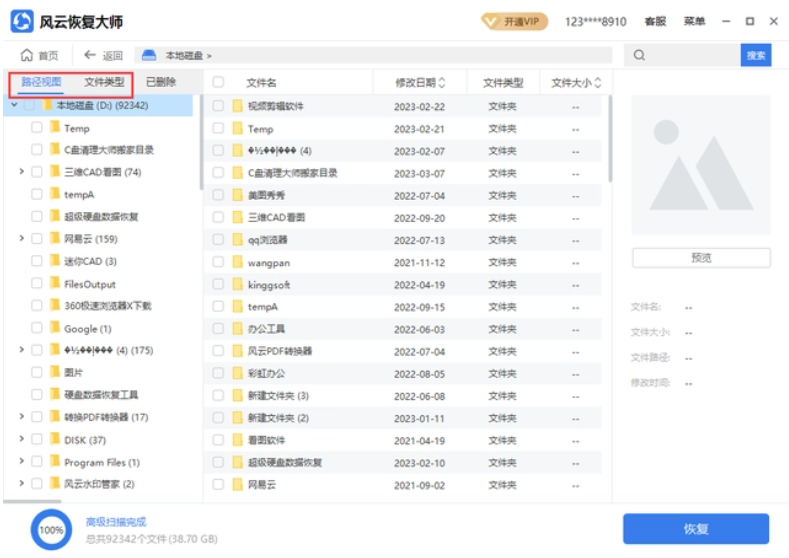Click 本地磁盘 in the breadcrumb path

pyautogui.click(x=184, y=55)
